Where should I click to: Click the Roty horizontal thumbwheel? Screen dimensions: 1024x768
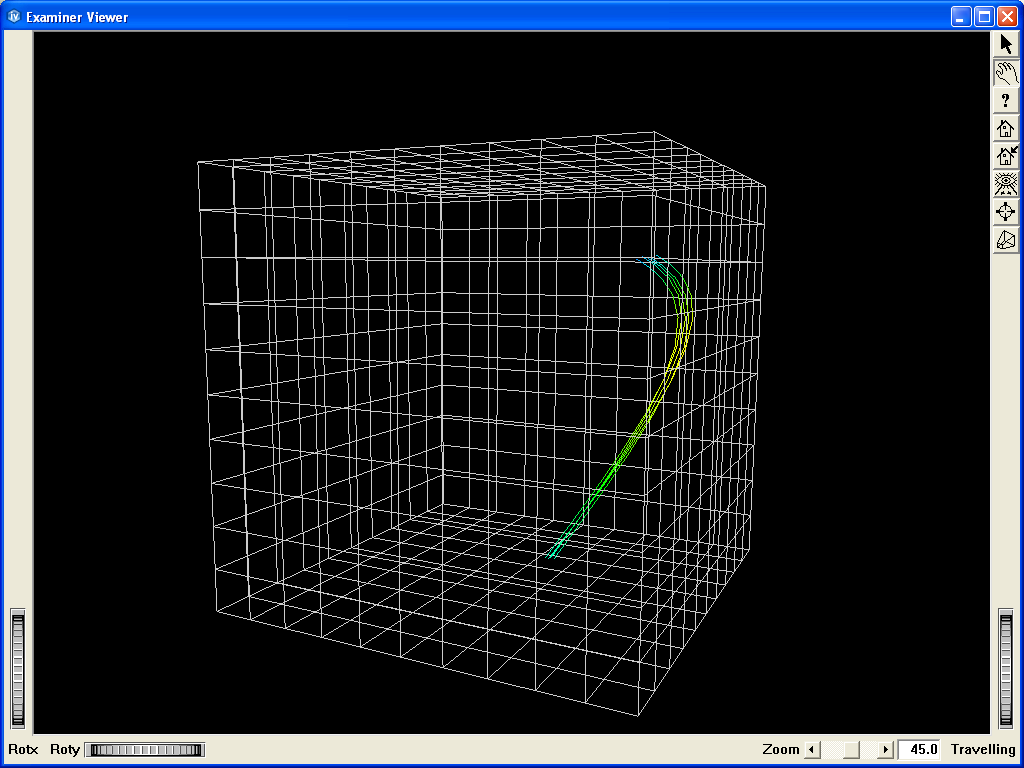point(144,750)
